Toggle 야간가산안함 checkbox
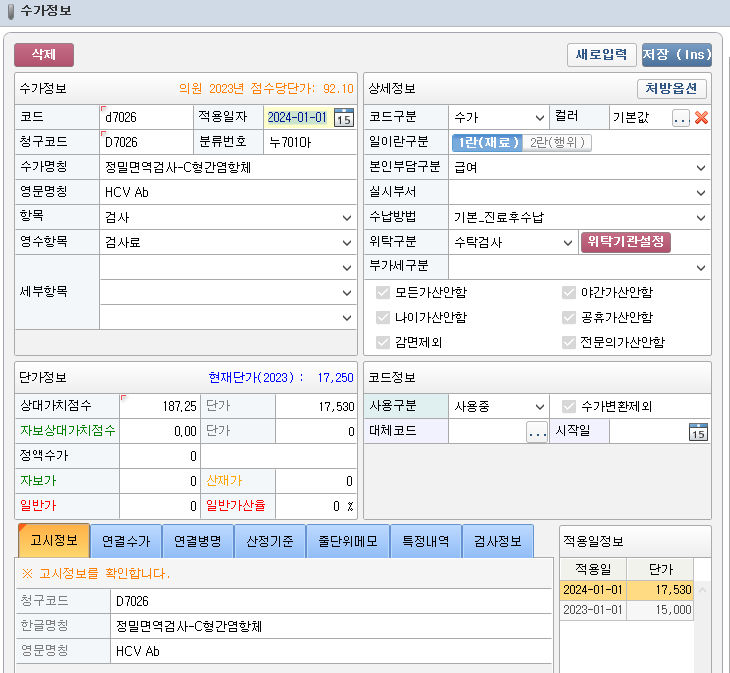 (569, 292)
